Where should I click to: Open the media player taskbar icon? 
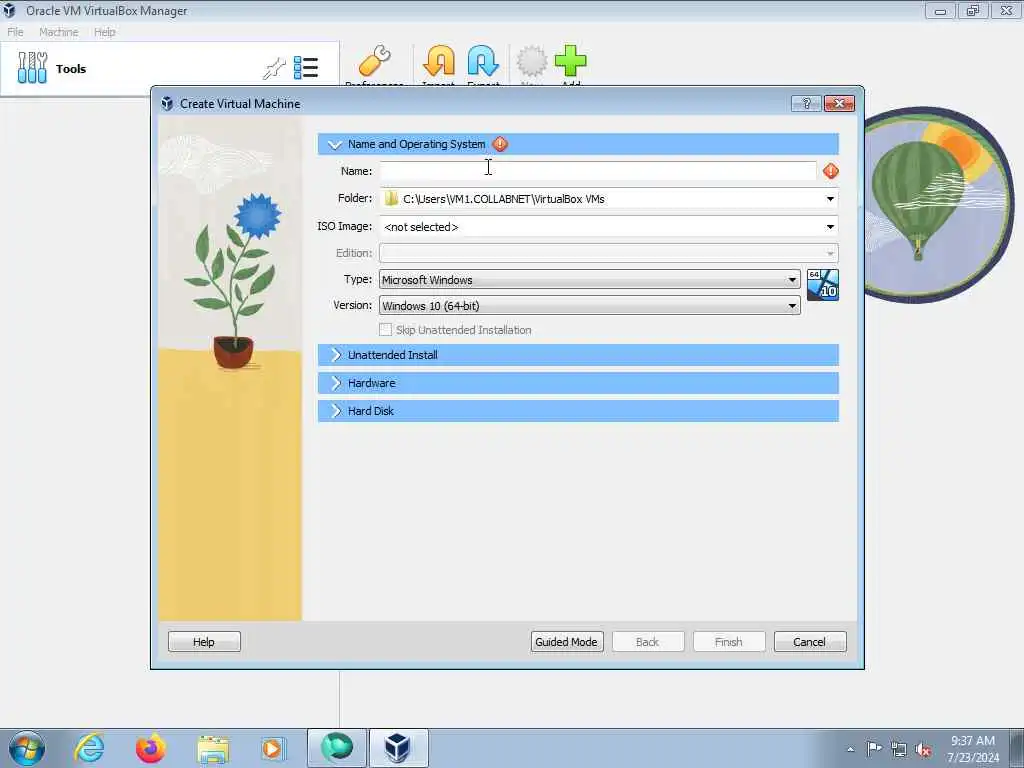tap(272, 749)
